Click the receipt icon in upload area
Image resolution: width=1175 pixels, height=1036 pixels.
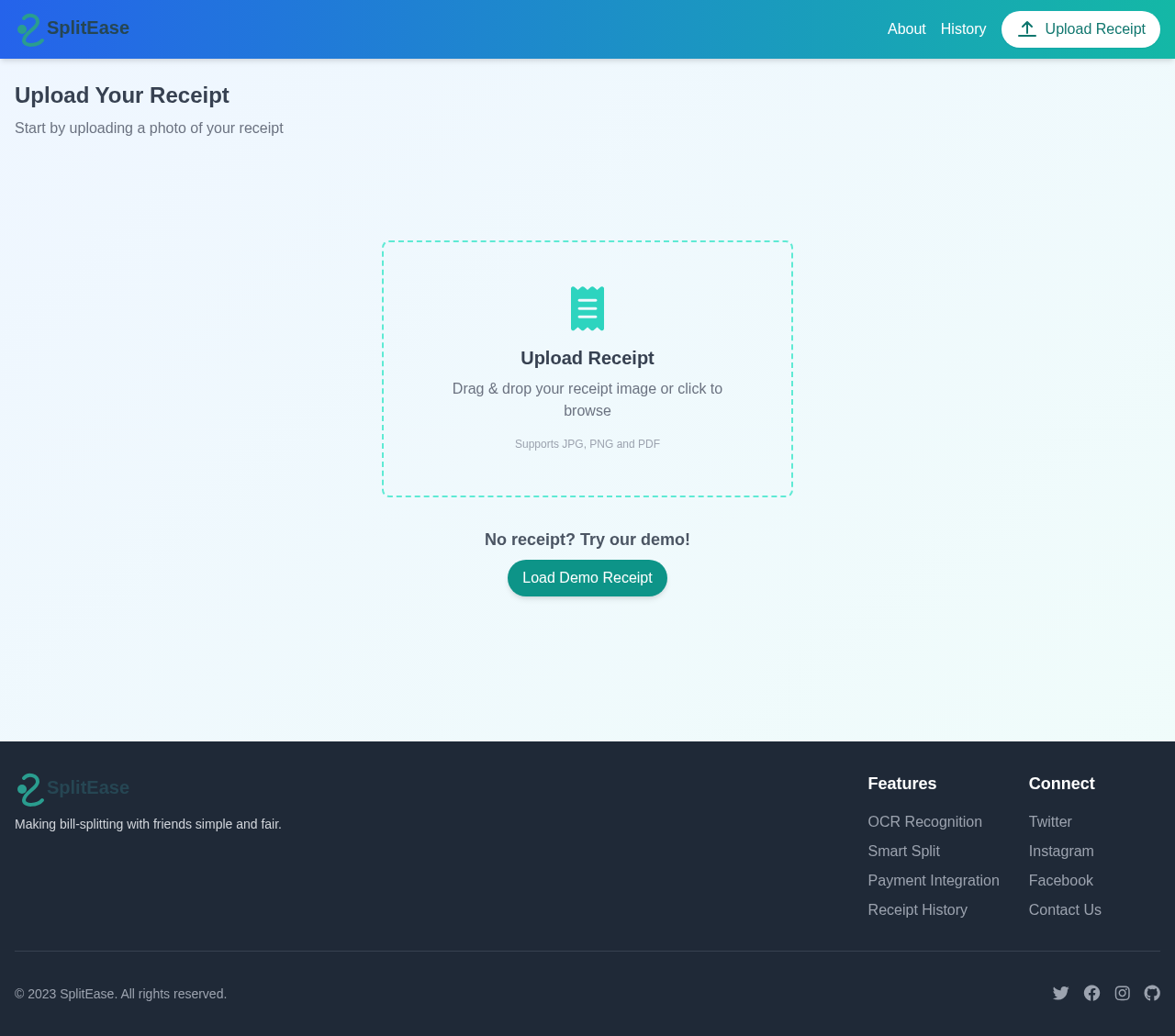pyautogui.click(x=587, y=308)
